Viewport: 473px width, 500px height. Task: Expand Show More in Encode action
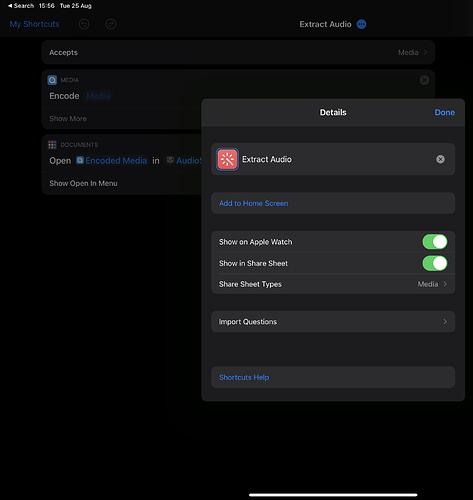tap(68, 119)
